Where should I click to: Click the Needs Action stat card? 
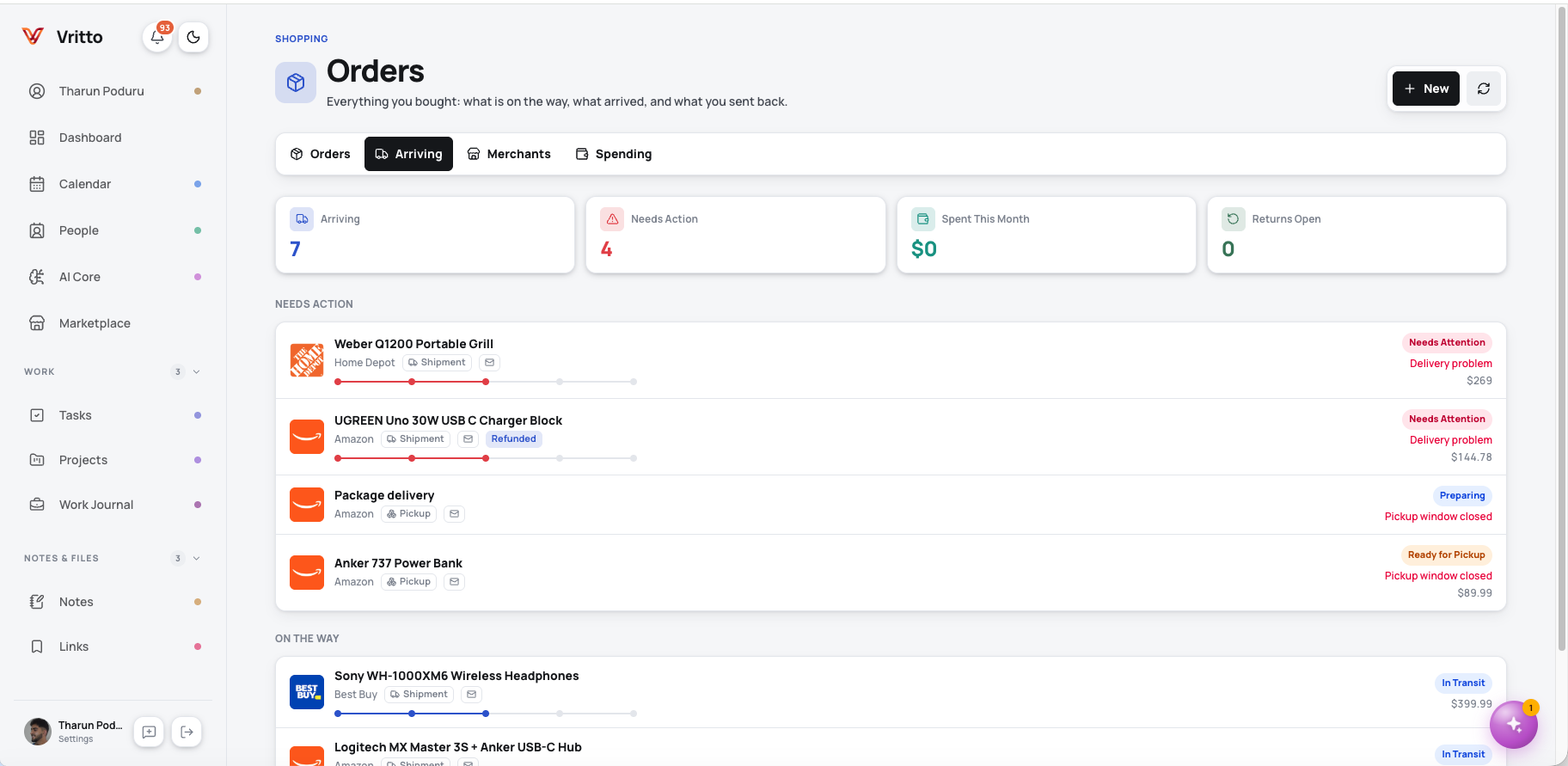pyautogui.click(x=736, y=235)
